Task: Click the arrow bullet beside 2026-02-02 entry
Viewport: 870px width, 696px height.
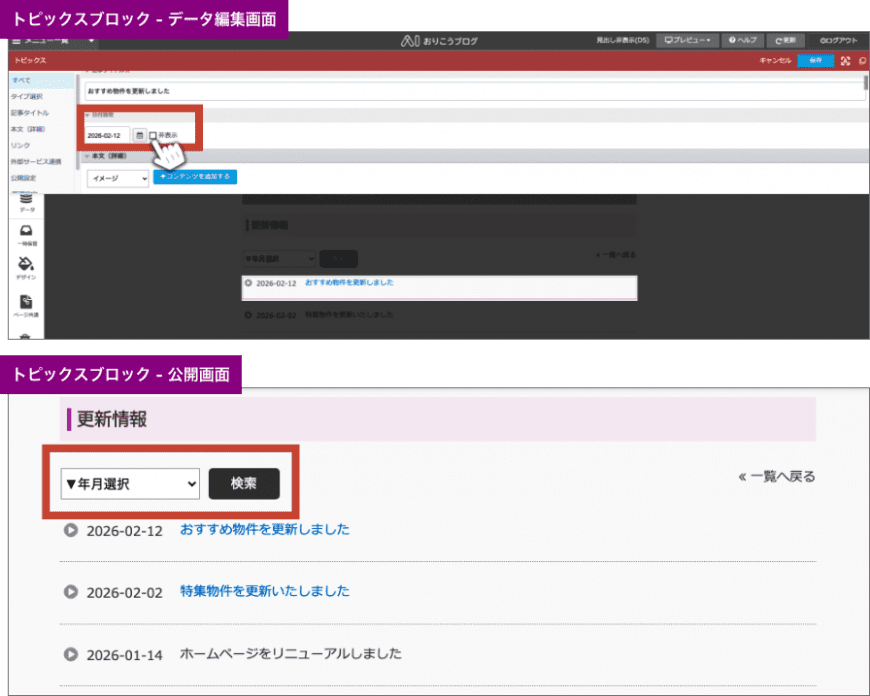Action: [71, 592]
